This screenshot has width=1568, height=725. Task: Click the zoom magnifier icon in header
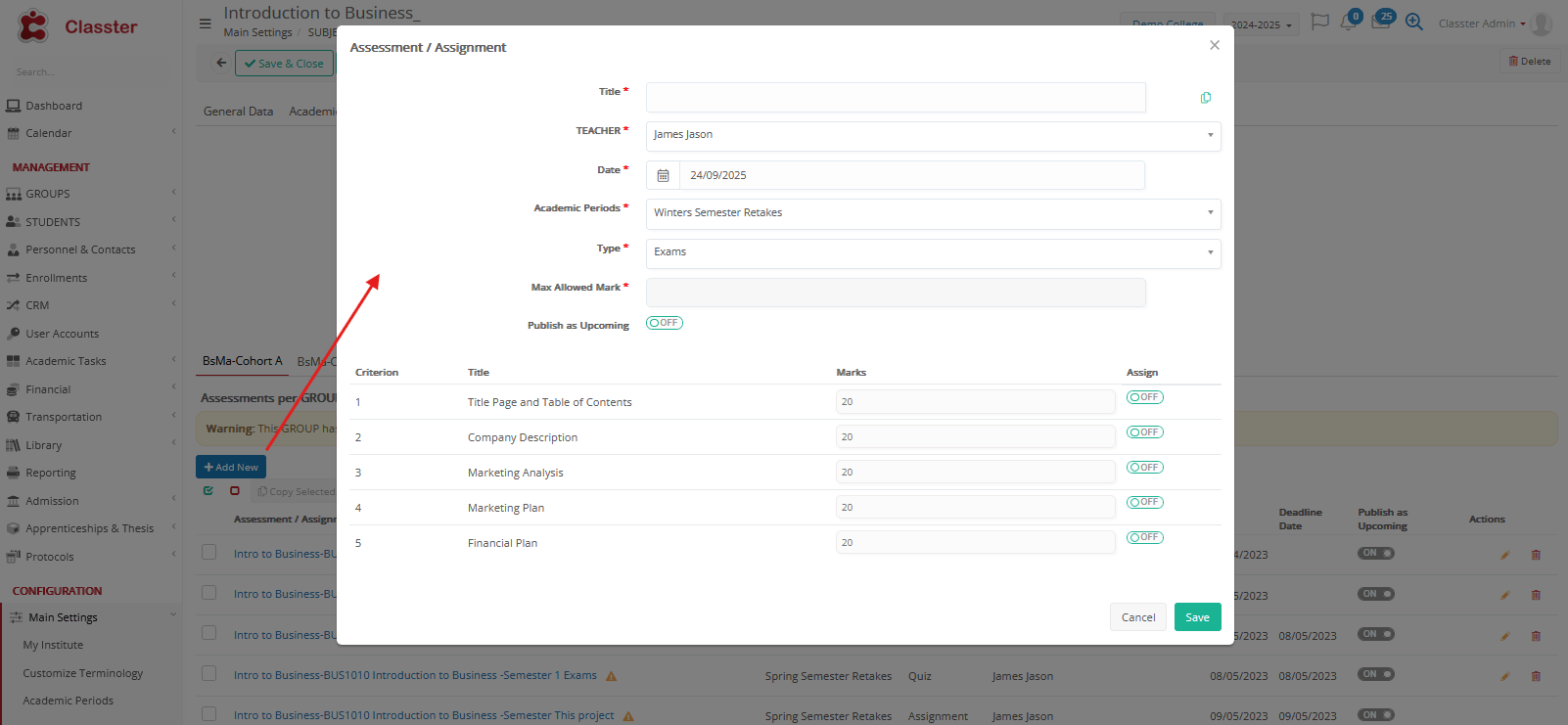tap(1413, 23)
